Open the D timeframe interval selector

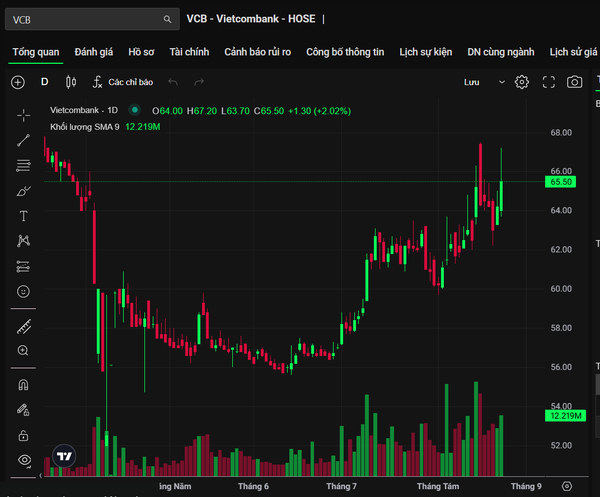(44, 82)
